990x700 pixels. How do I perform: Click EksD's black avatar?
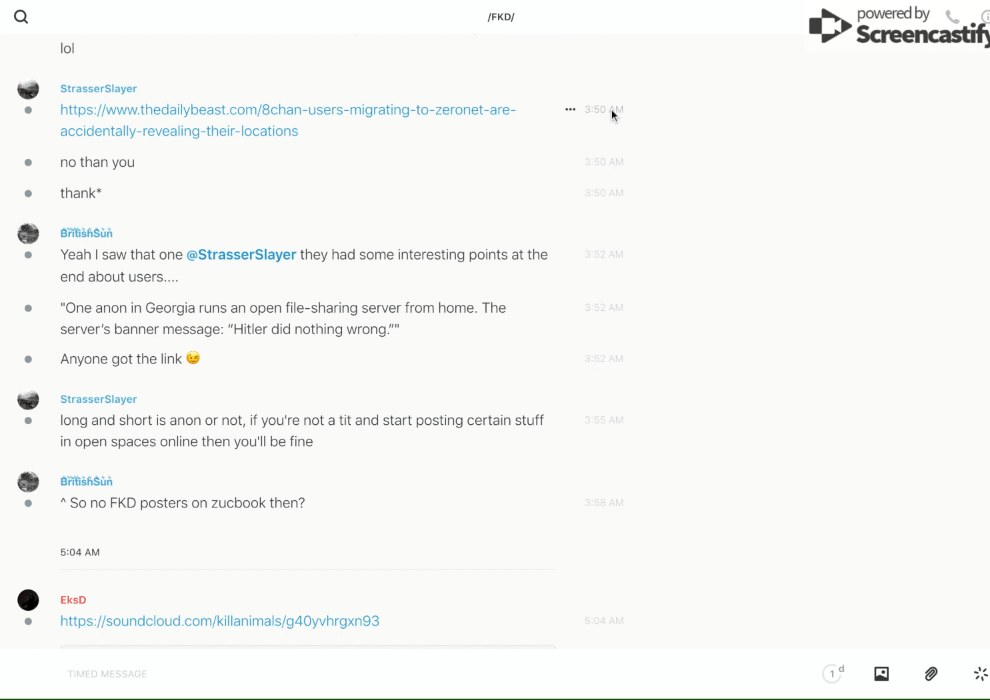(28, 600)
